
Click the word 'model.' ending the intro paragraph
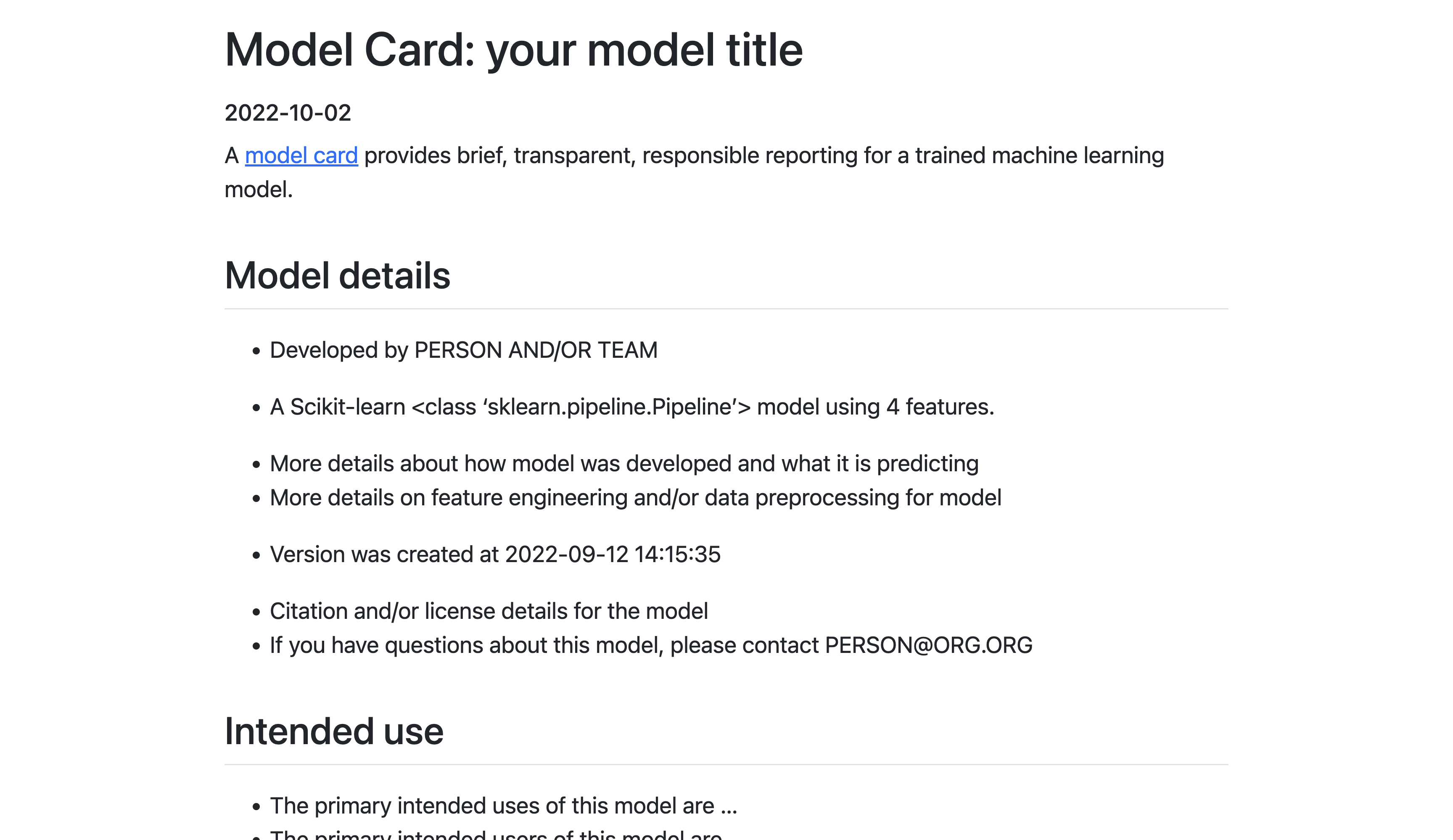(258, 190)
